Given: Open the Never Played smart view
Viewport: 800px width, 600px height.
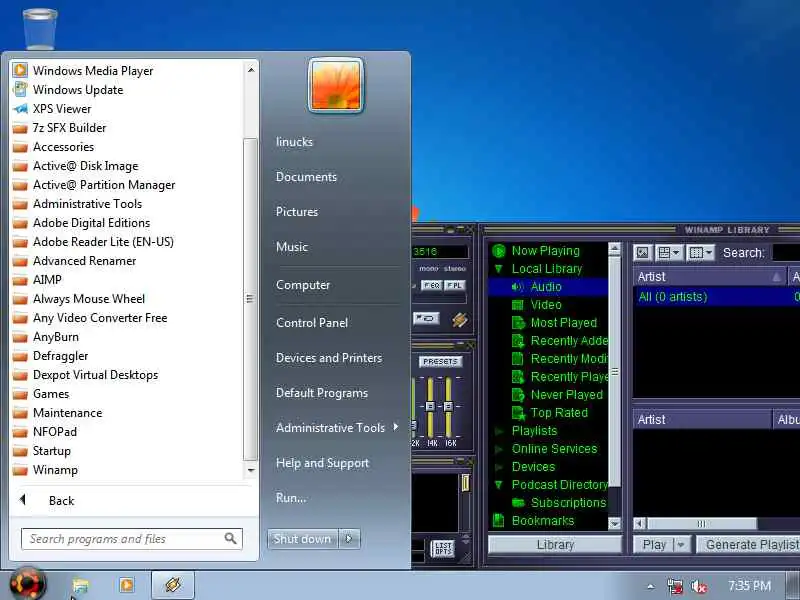Looking at the screenshot, I should pyautogui.click(x=566, y=394).
